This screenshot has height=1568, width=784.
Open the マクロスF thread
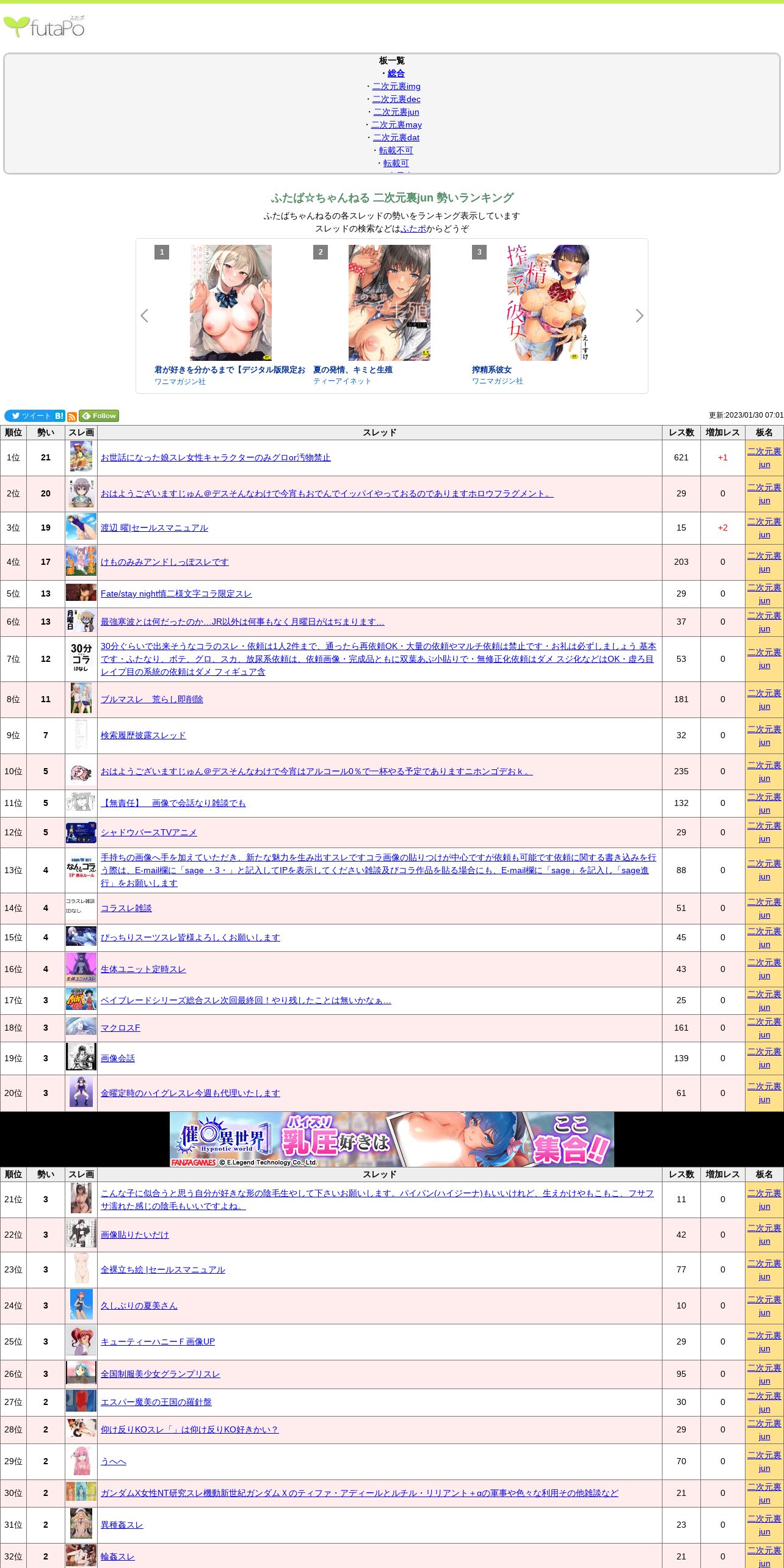(x=120, y=1028)
